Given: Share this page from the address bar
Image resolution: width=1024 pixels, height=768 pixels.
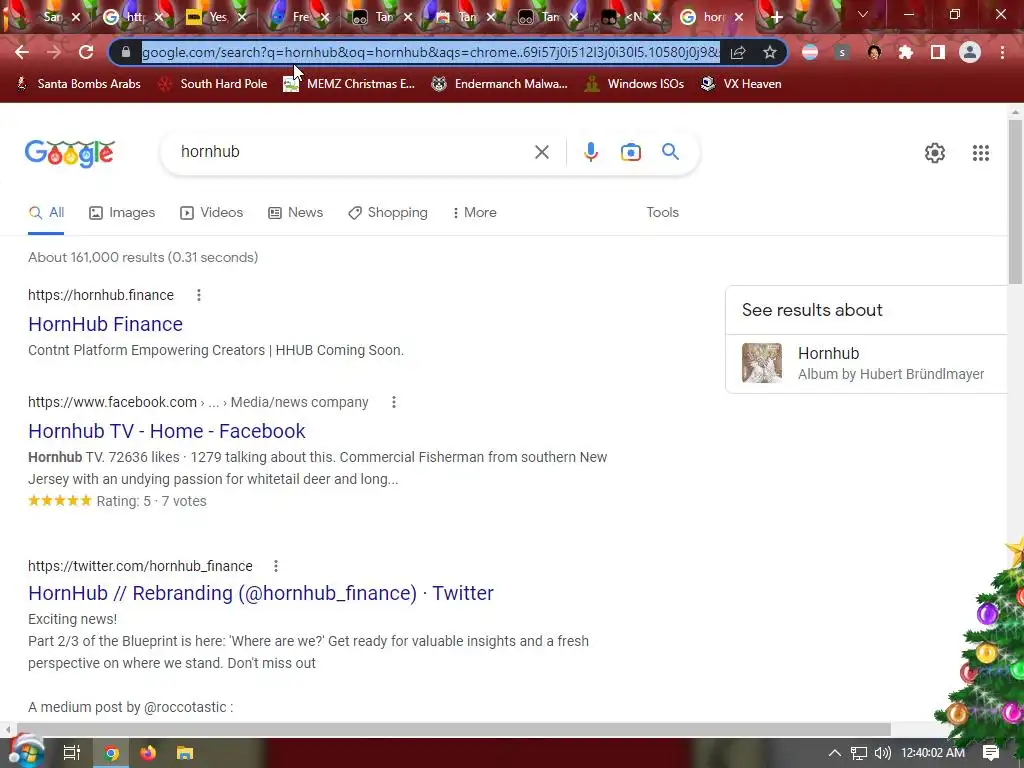Looking at the screenshot, I should coord(738,52).
